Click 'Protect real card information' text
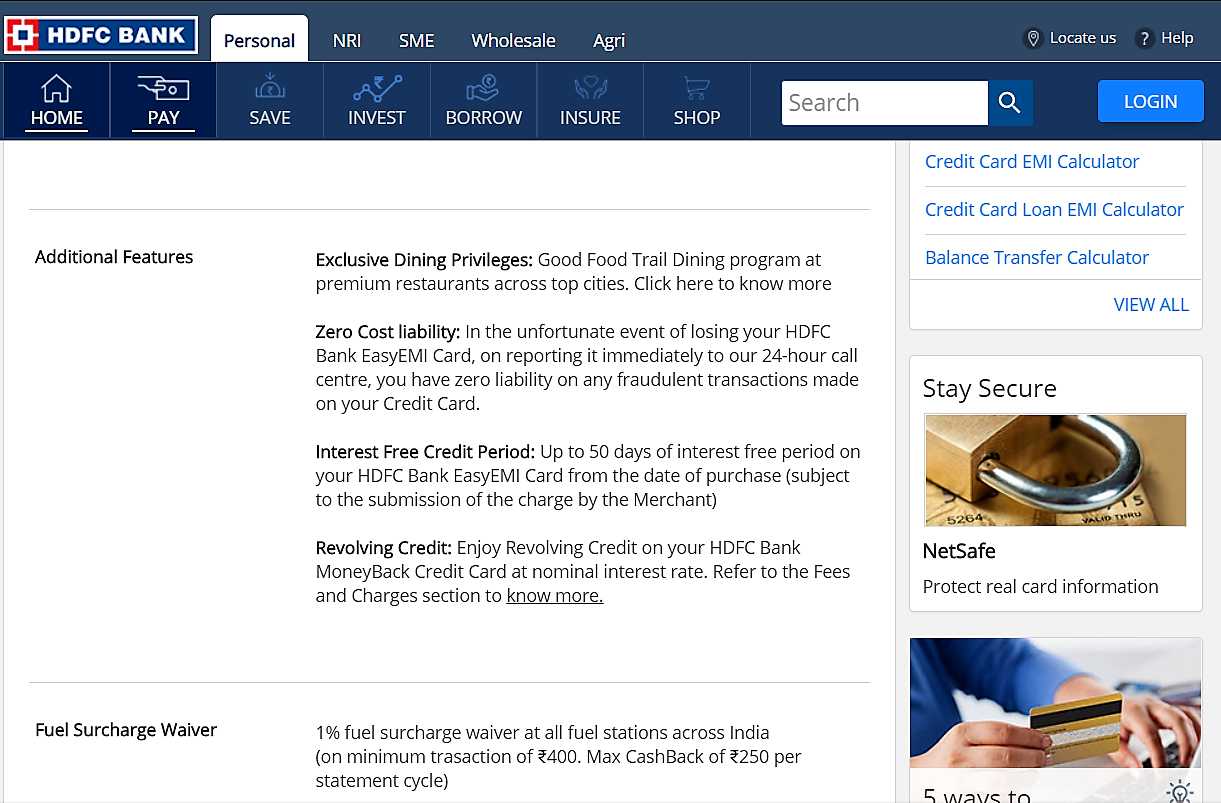1221x803 pixels. pos(1041,587)
